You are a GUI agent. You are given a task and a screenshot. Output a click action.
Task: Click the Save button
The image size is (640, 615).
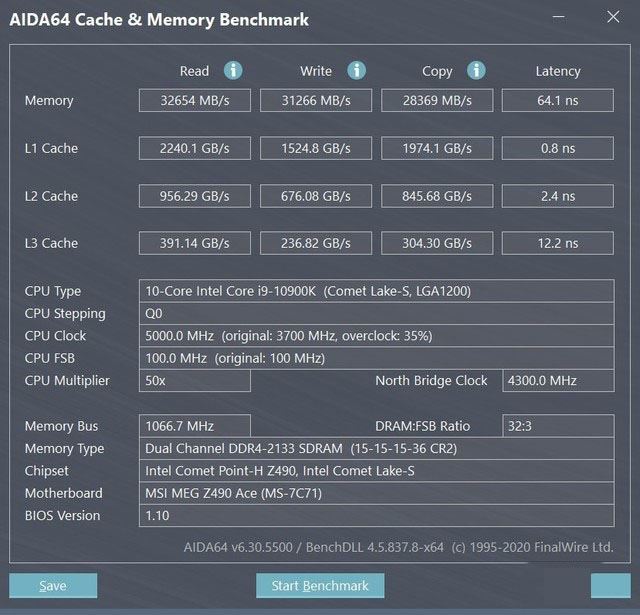(x=53, y=586)
